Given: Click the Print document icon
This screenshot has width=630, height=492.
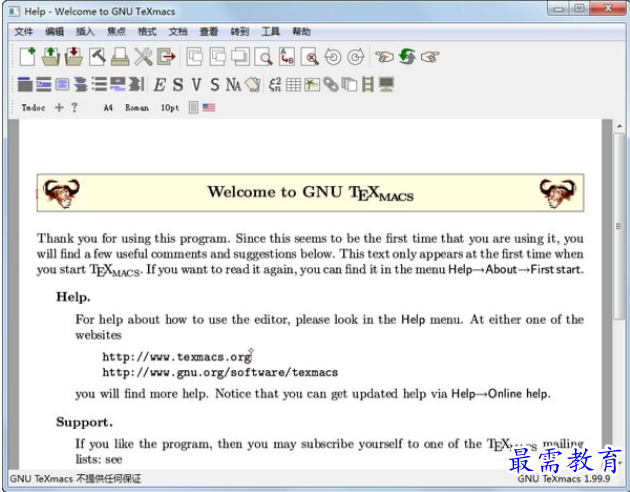Looking at the screenshot, I should (x=120, y=57).
